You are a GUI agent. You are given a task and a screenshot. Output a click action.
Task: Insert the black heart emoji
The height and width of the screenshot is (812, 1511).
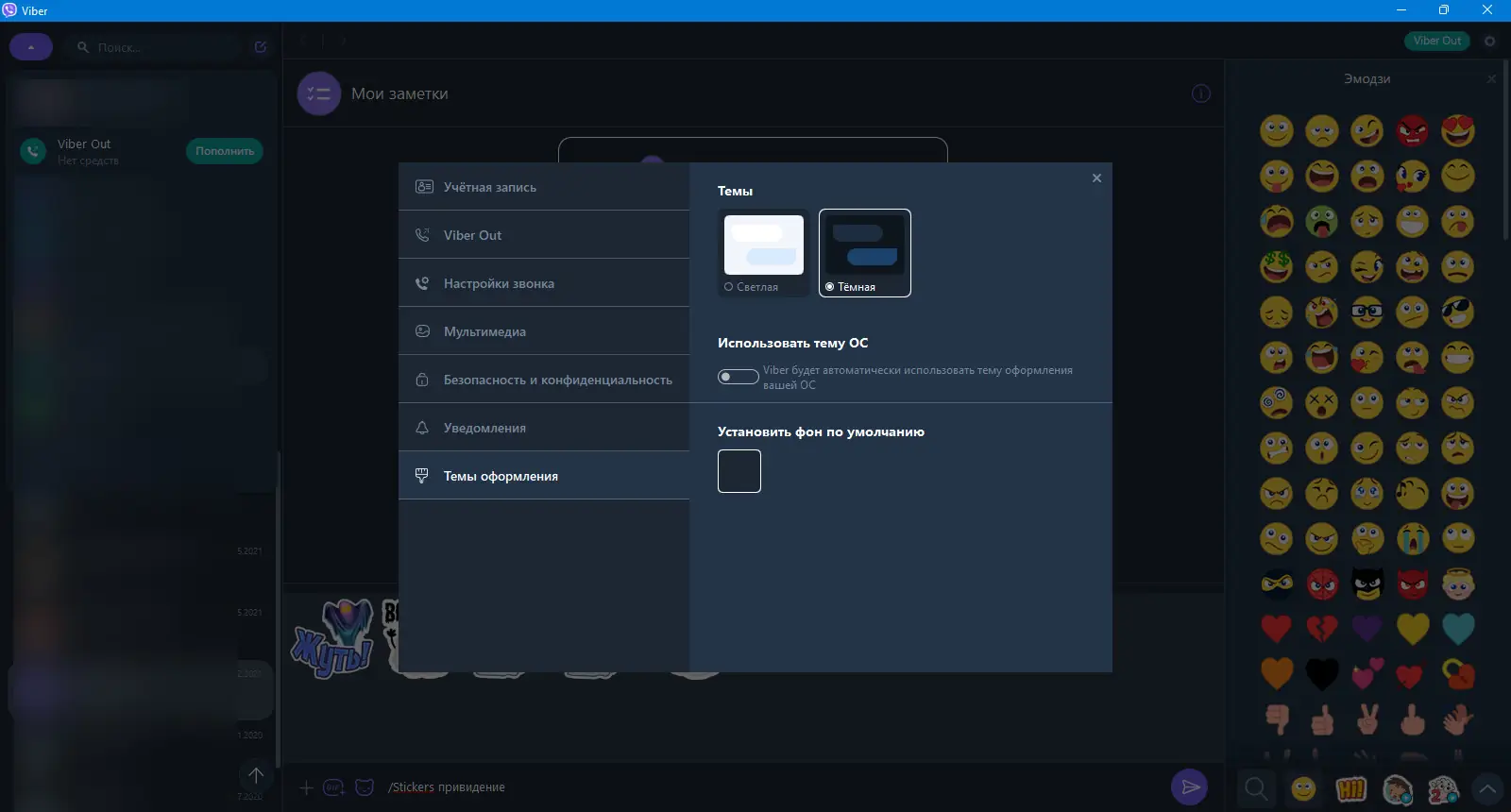pyautogui.click(x=1322, y=674)
